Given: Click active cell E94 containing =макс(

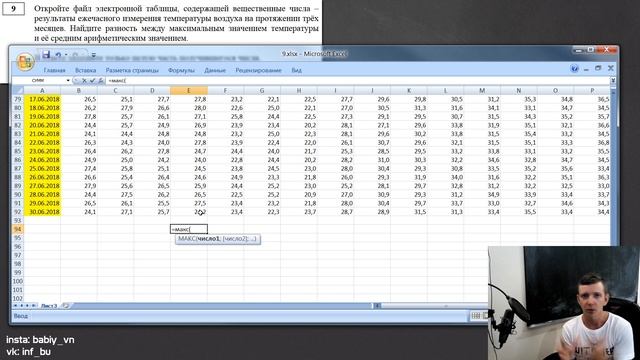Looking at the screenshot, I should pos(189,229).
